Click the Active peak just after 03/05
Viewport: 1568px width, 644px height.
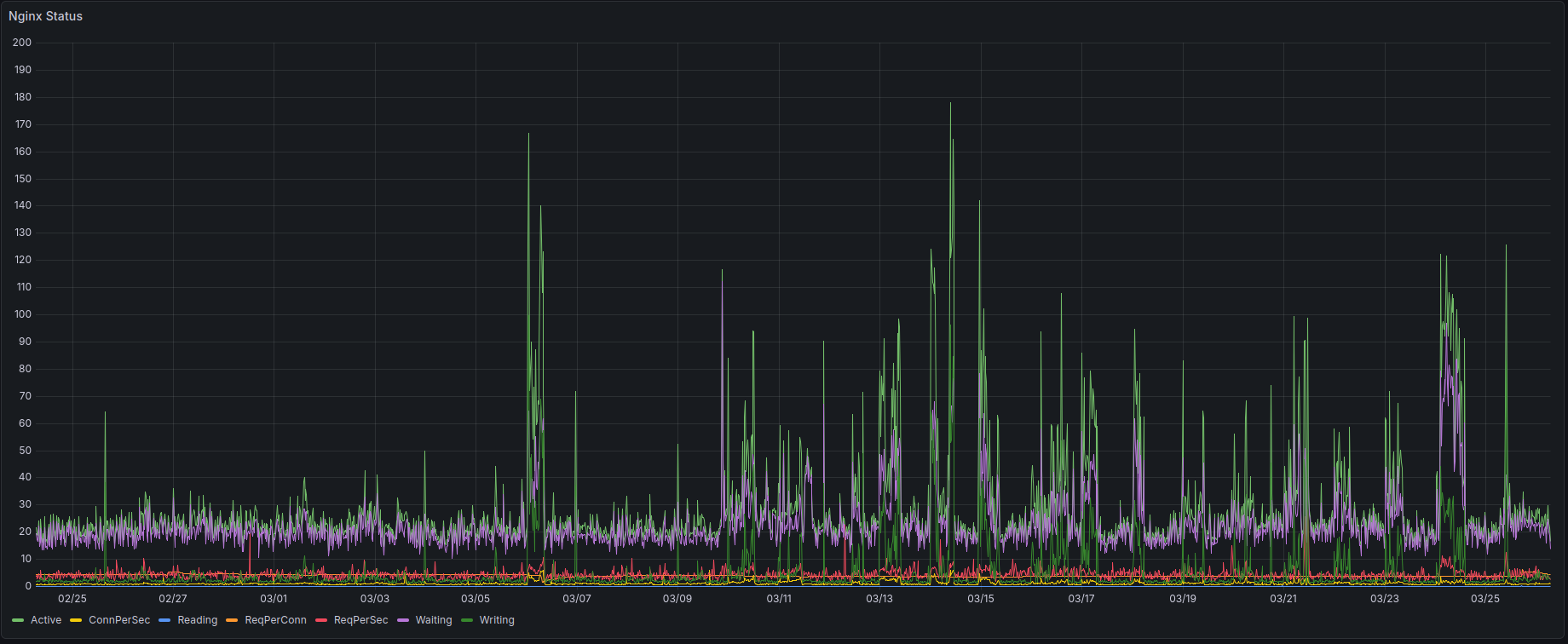coord(528,135)
